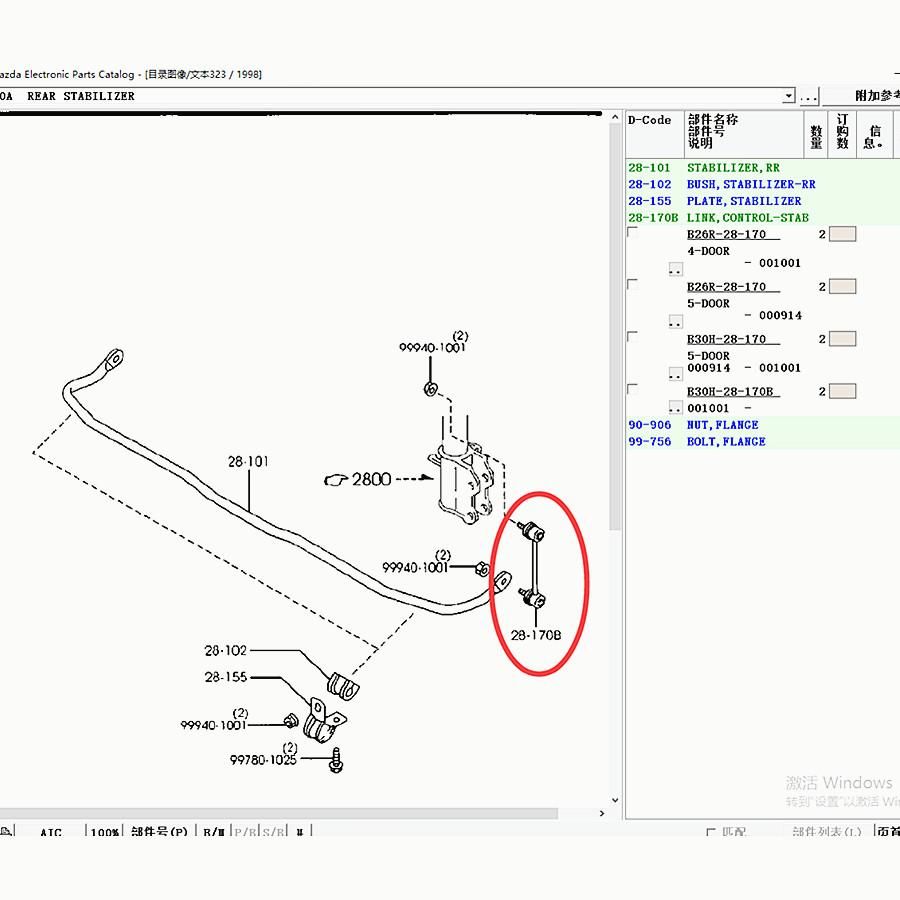Click the 100% zoom button in status bar
This screenshot has width=900, height=900.
click(104, 832)
